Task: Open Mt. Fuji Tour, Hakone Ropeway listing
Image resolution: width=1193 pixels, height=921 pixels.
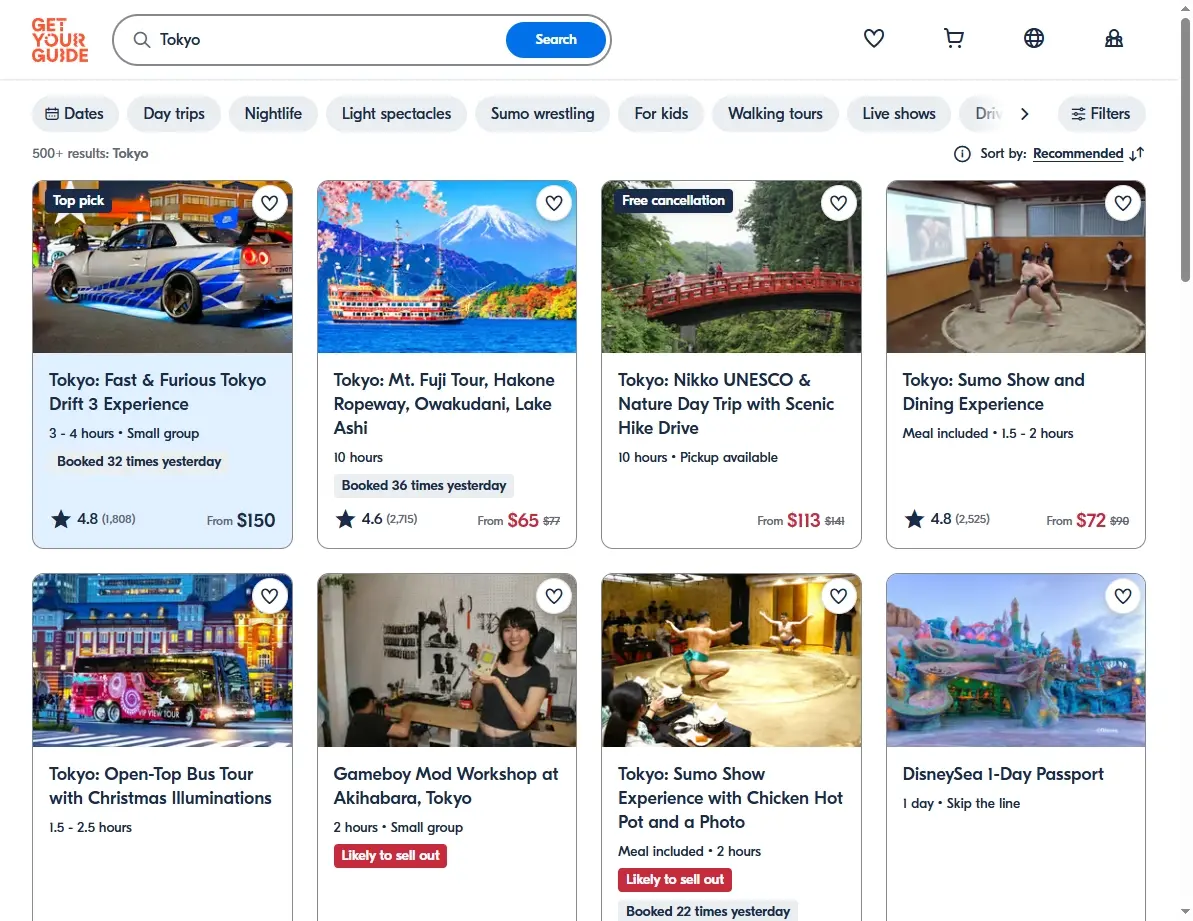Action: coord(444,404)
